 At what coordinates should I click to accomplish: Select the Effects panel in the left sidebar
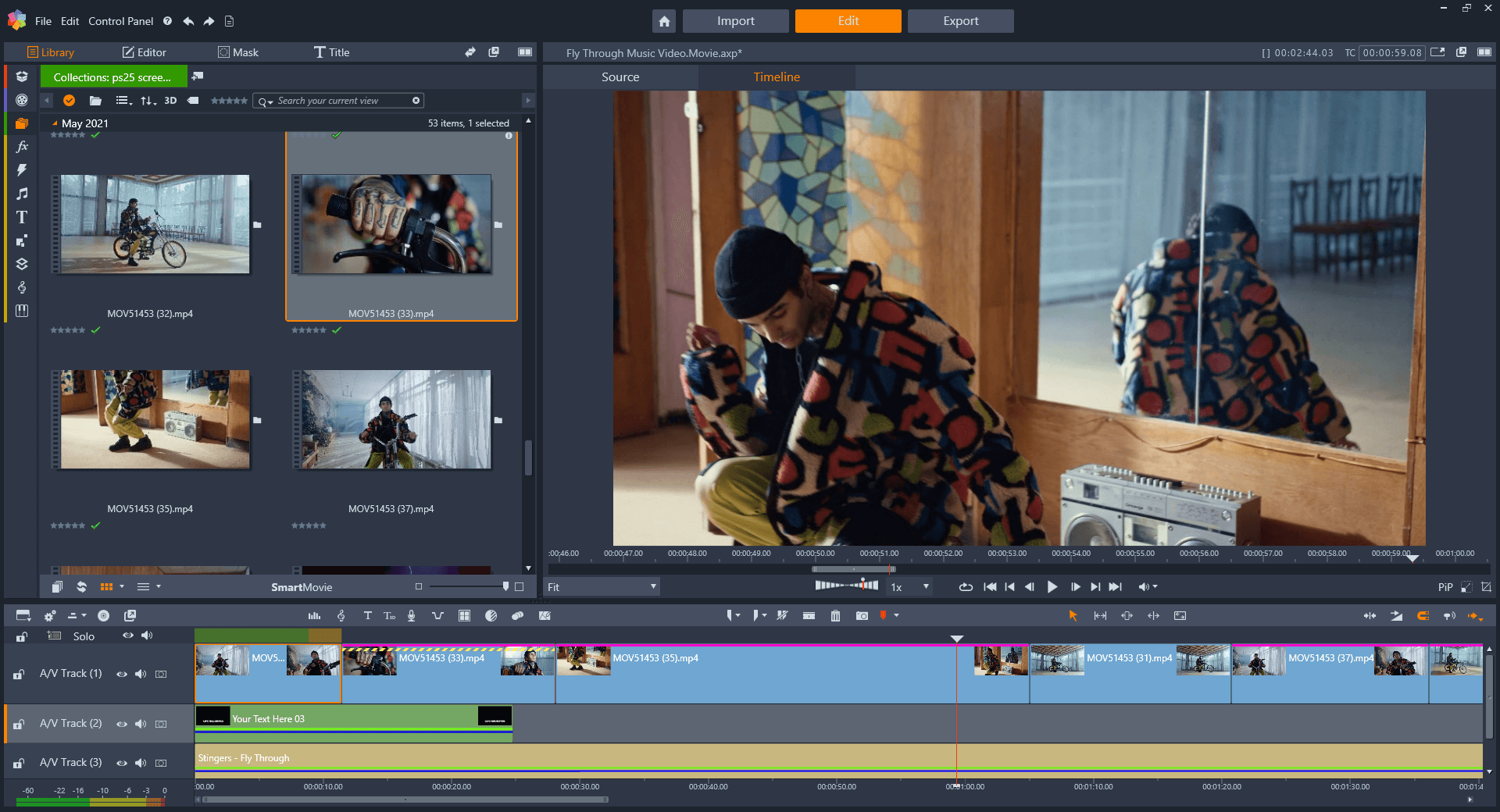(x=22, y=146)
